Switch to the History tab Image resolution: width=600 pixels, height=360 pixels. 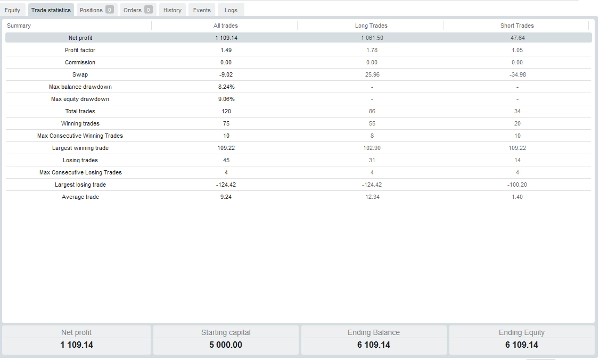click(172, 10)
